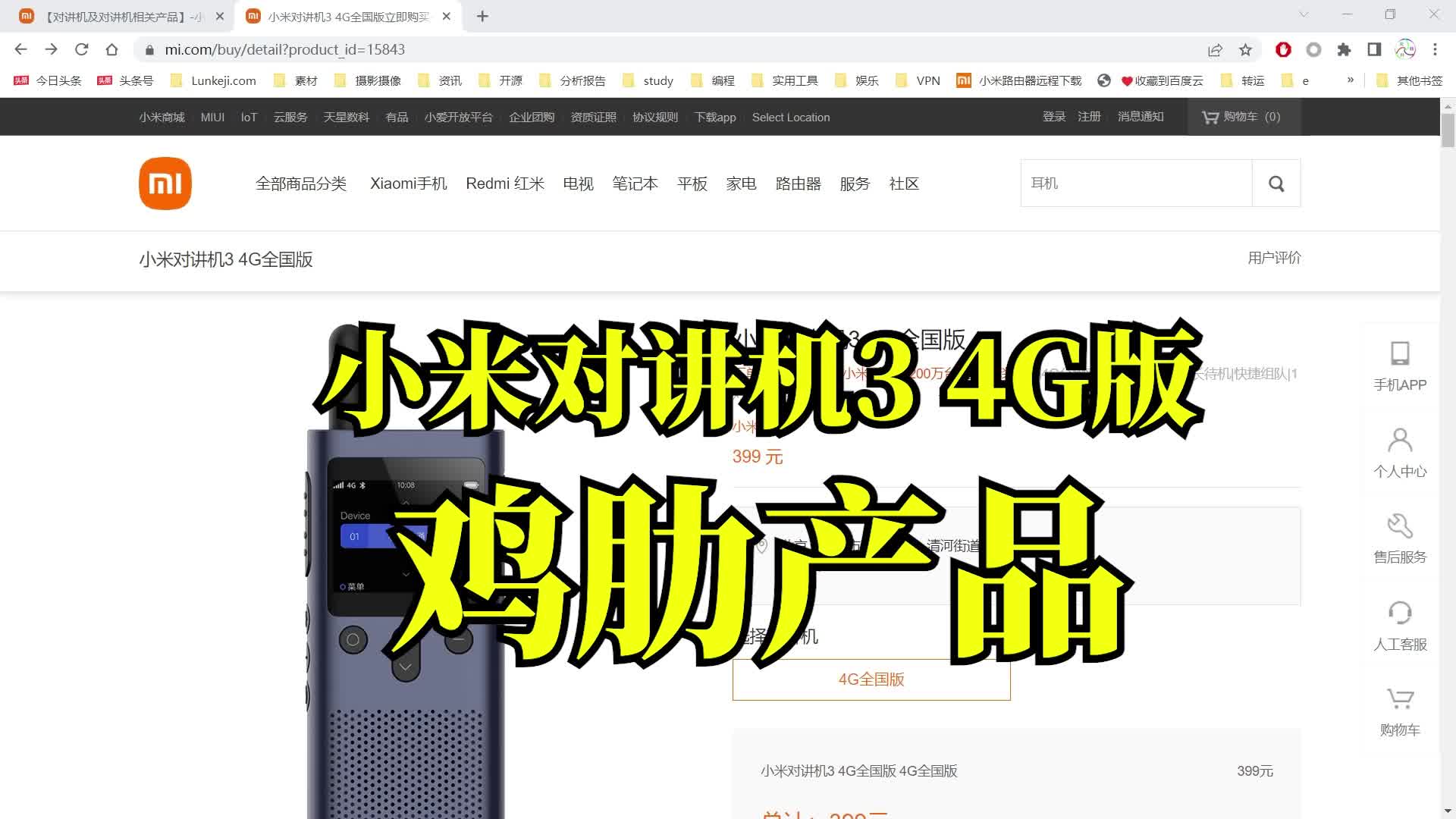Open the browser home page icon

click(x=111, y=49)
